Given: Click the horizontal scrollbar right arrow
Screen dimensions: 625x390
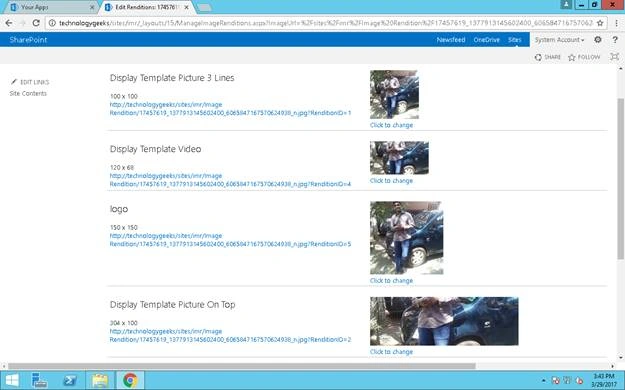Looking at the screenshot, I should point(613,366).
